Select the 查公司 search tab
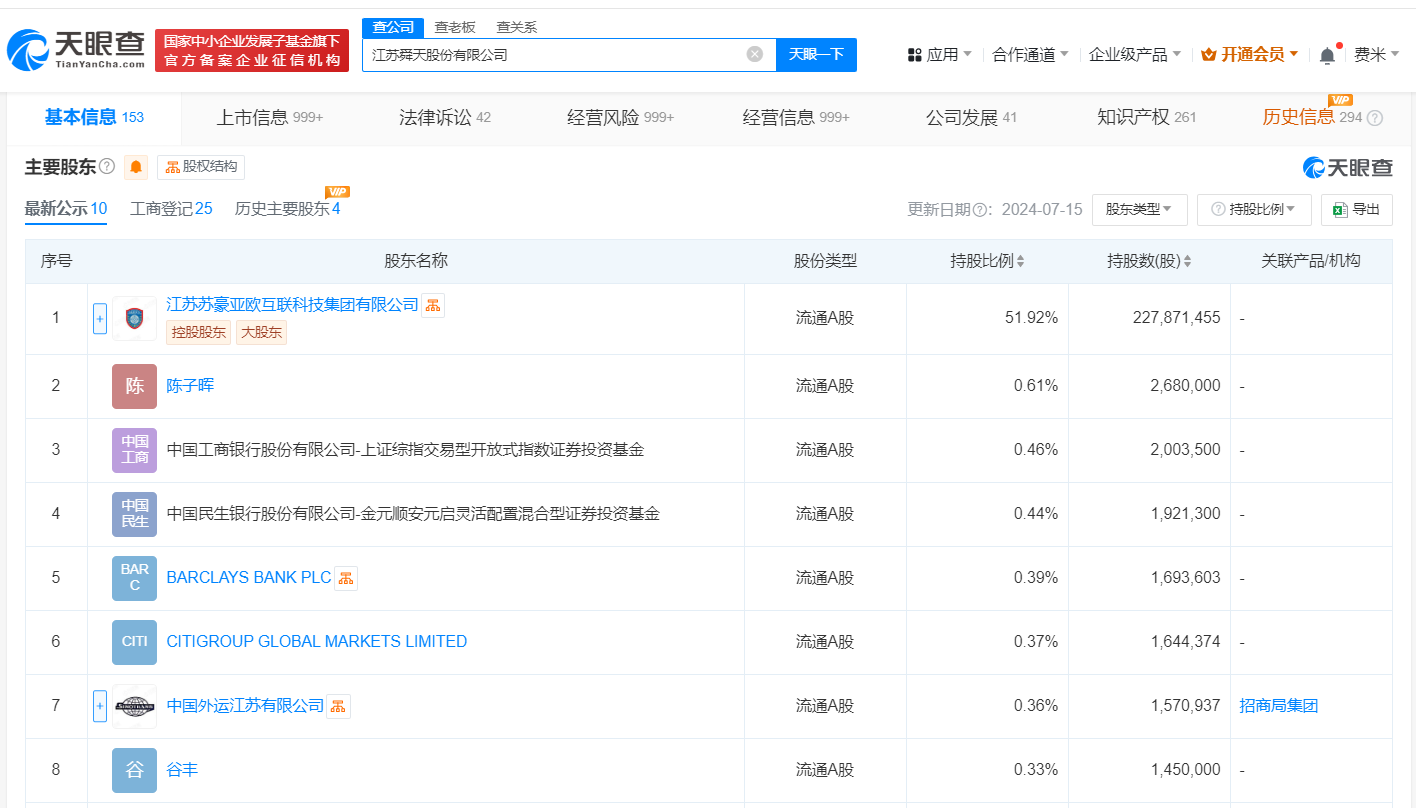 point(393,27)
